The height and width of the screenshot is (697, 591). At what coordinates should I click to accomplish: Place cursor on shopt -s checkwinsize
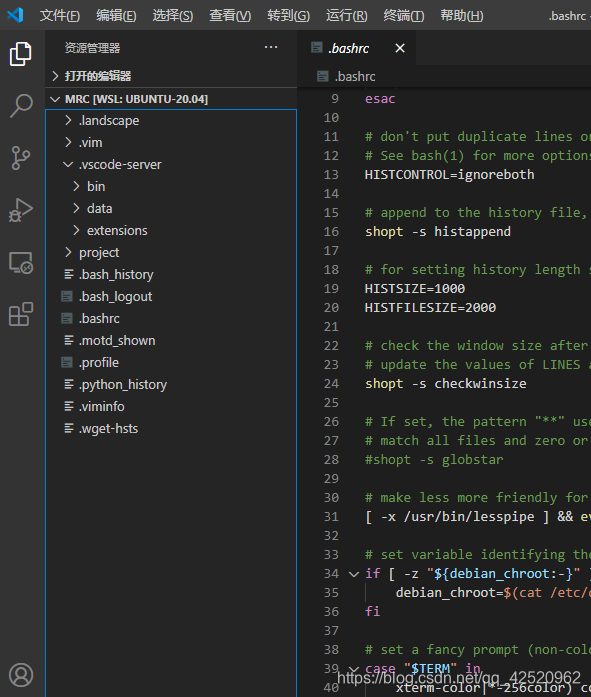point(446,384)
